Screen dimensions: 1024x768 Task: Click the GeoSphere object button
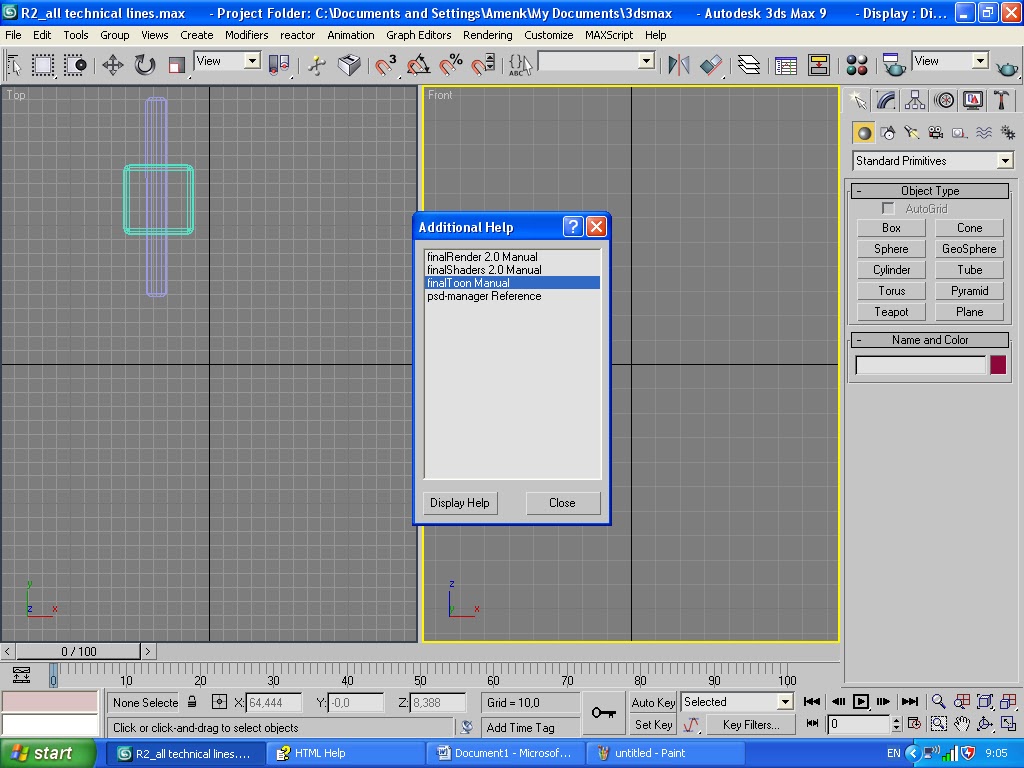pos(969,249)
